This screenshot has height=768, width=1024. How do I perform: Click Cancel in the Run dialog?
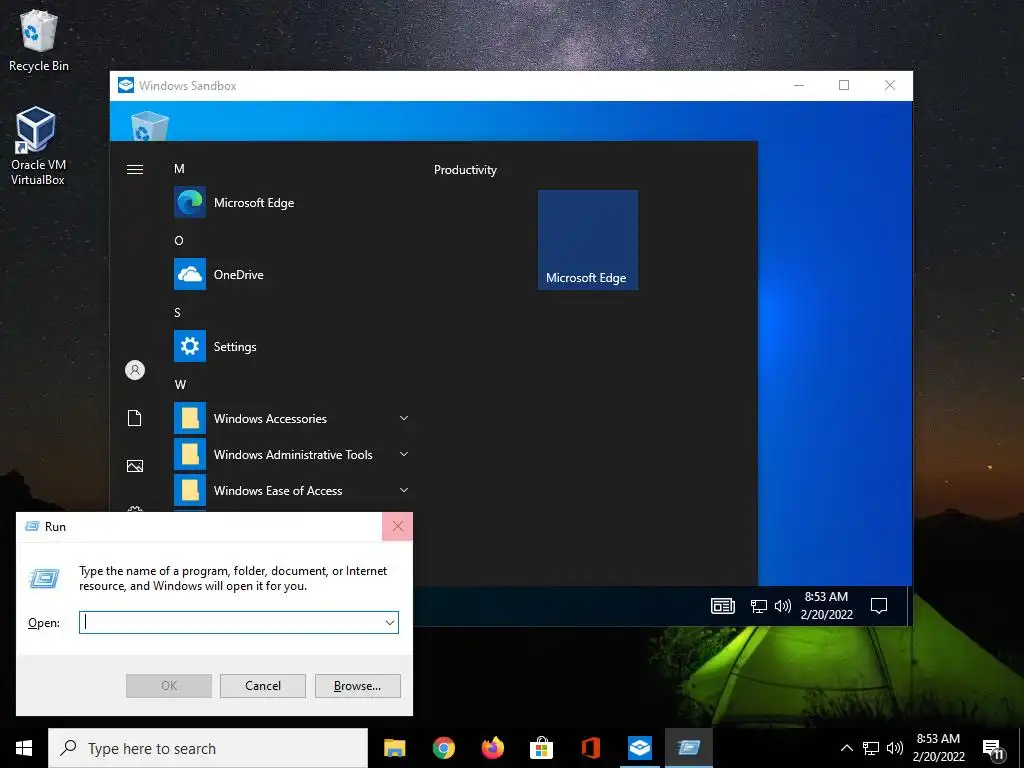263,686
